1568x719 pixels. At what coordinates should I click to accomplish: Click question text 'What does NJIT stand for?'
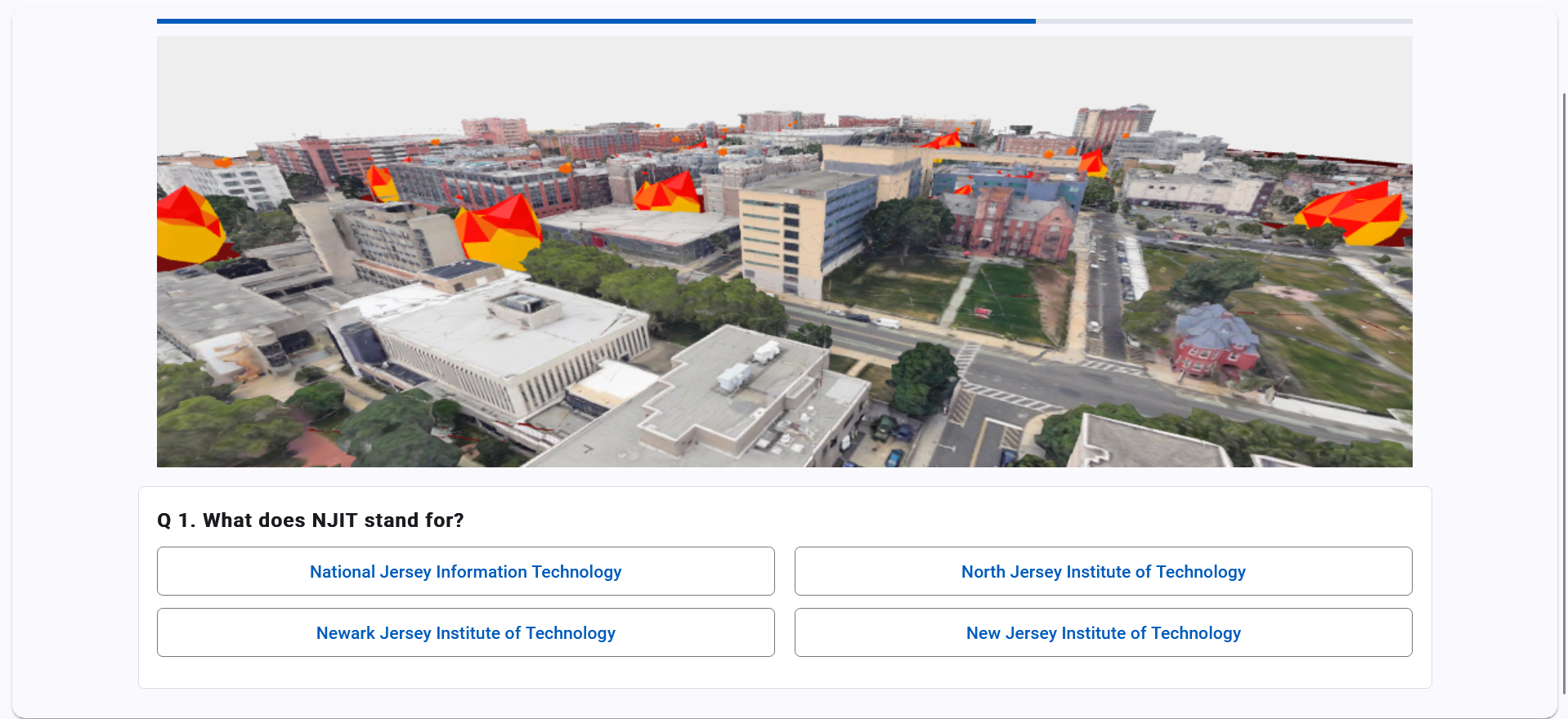pyautogui.click(x=333, y=520)
